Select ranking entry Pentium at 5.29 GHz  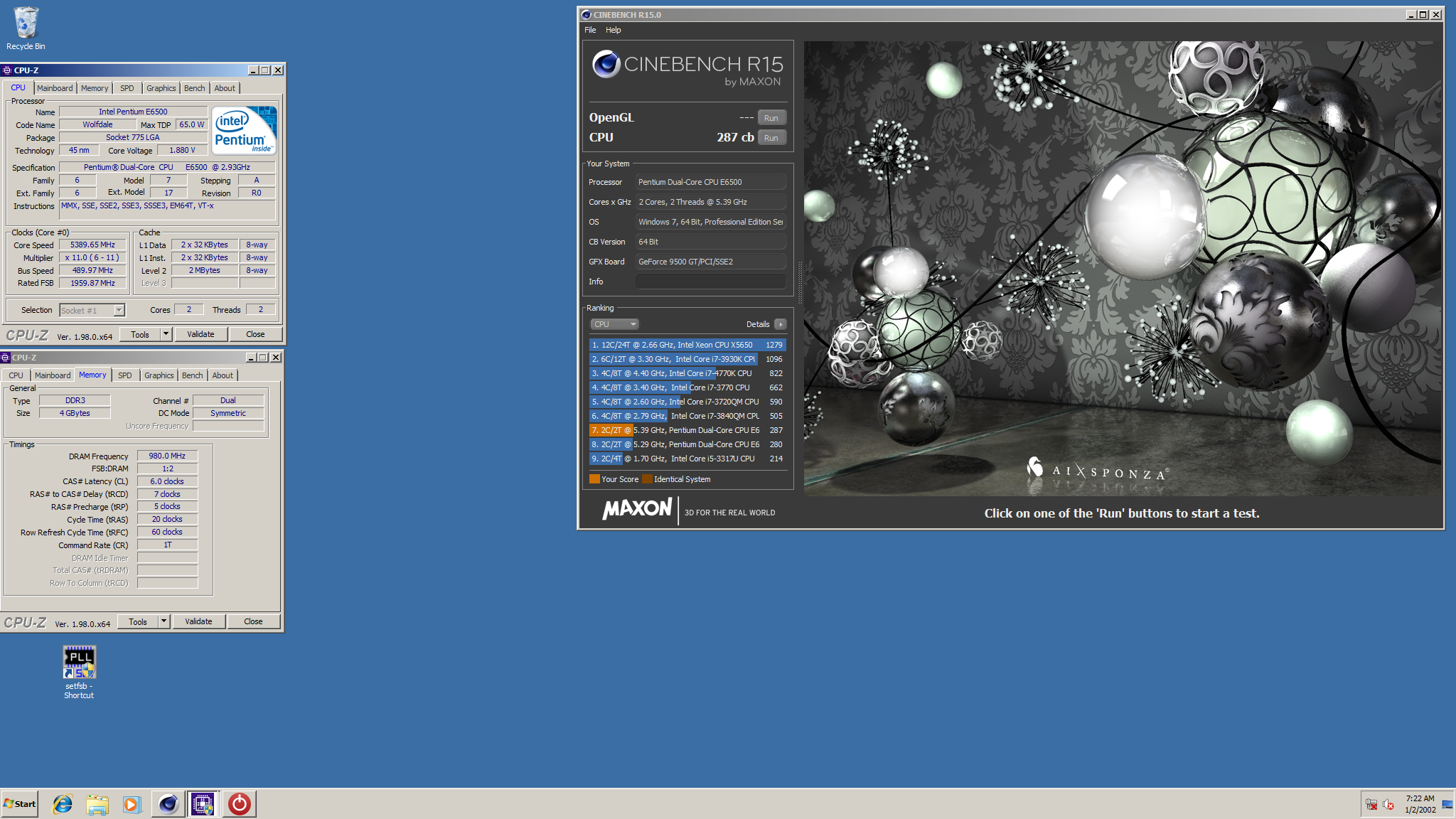[687, 444]
